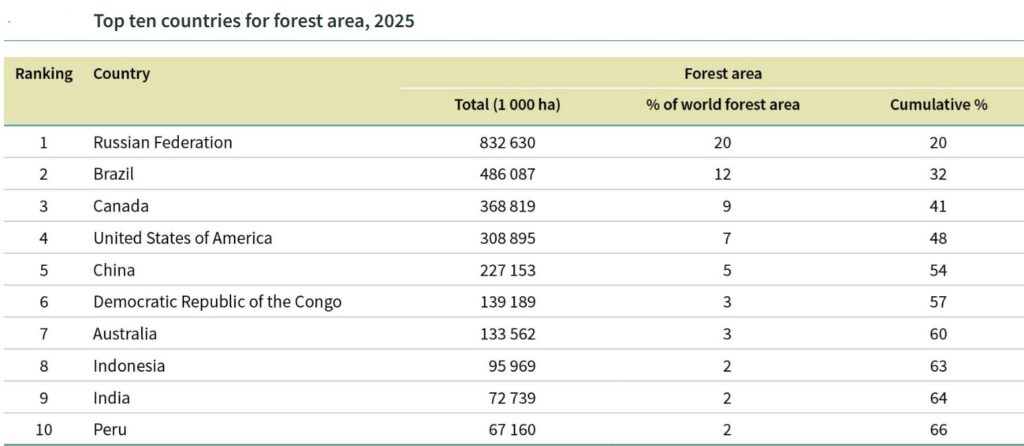Image resolution: width=1024 pixels, height=446 pixels.
Task: Select the '% of world forest area' header
Action: point(723,105)
